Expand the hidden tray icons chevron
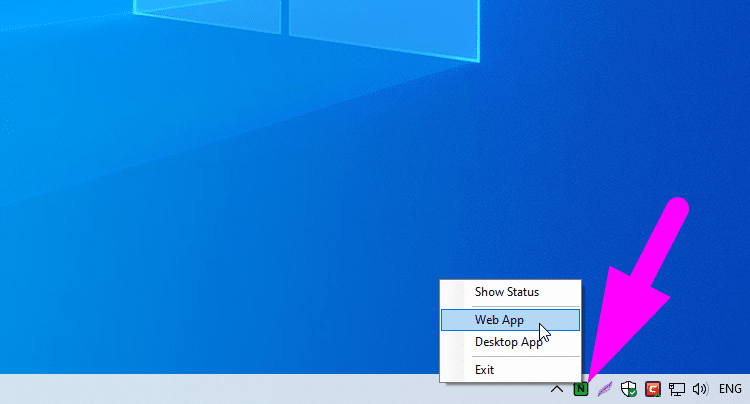 pyautogui.click(x=557, y=389)
